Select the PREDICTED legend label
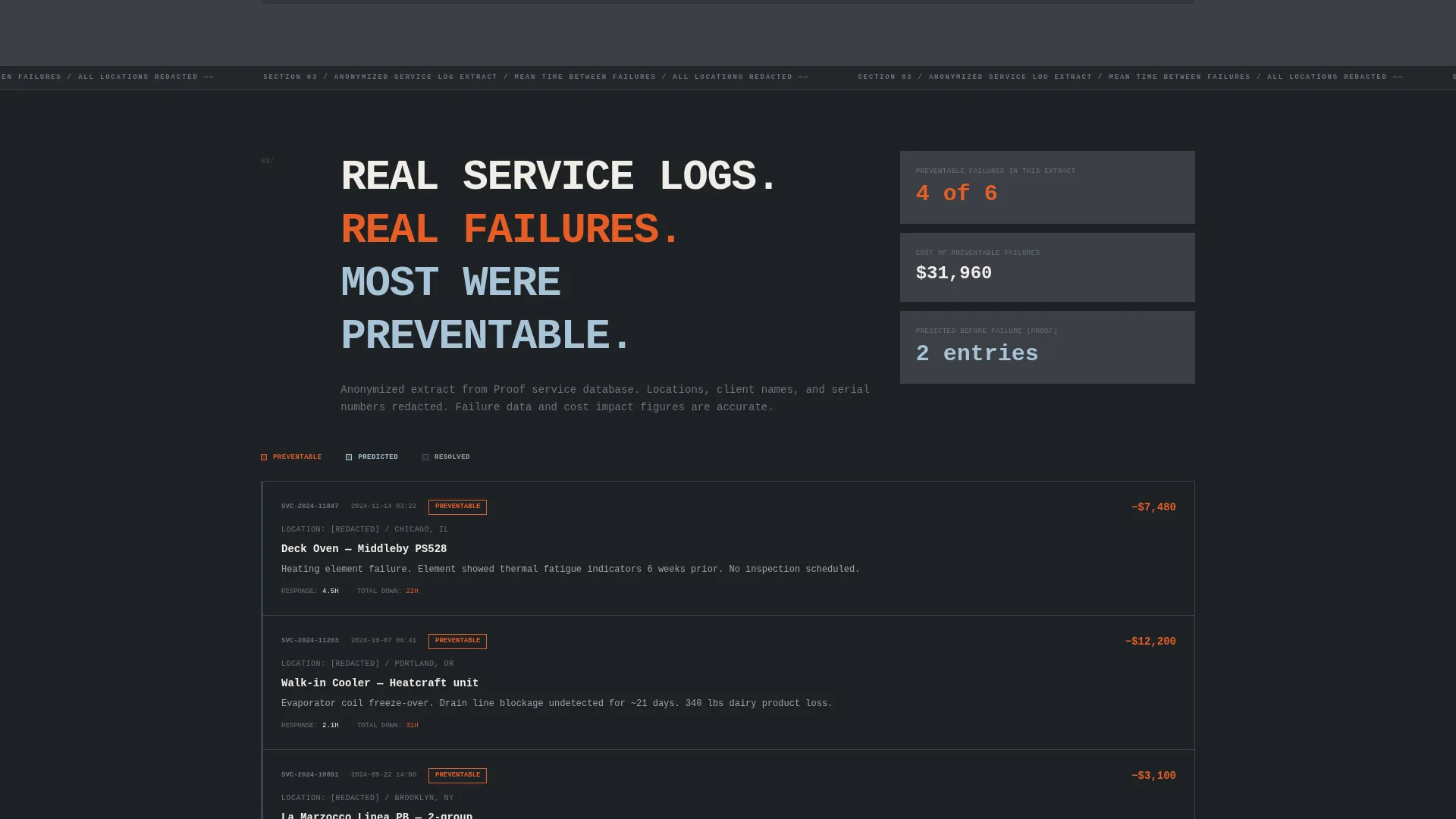 point(378,457)
